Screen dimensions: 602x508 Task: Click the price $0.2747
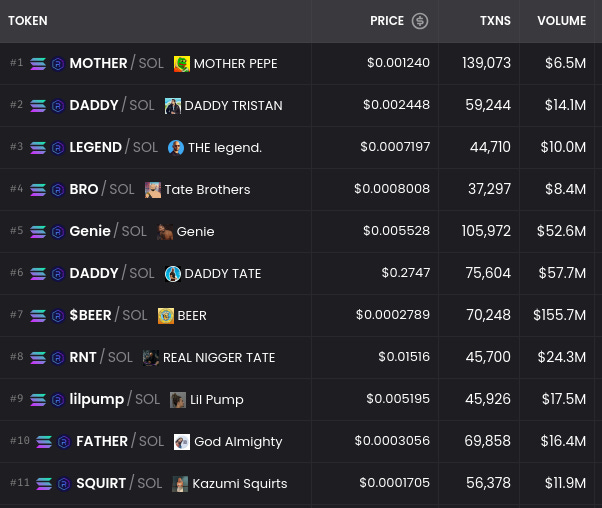405,273
